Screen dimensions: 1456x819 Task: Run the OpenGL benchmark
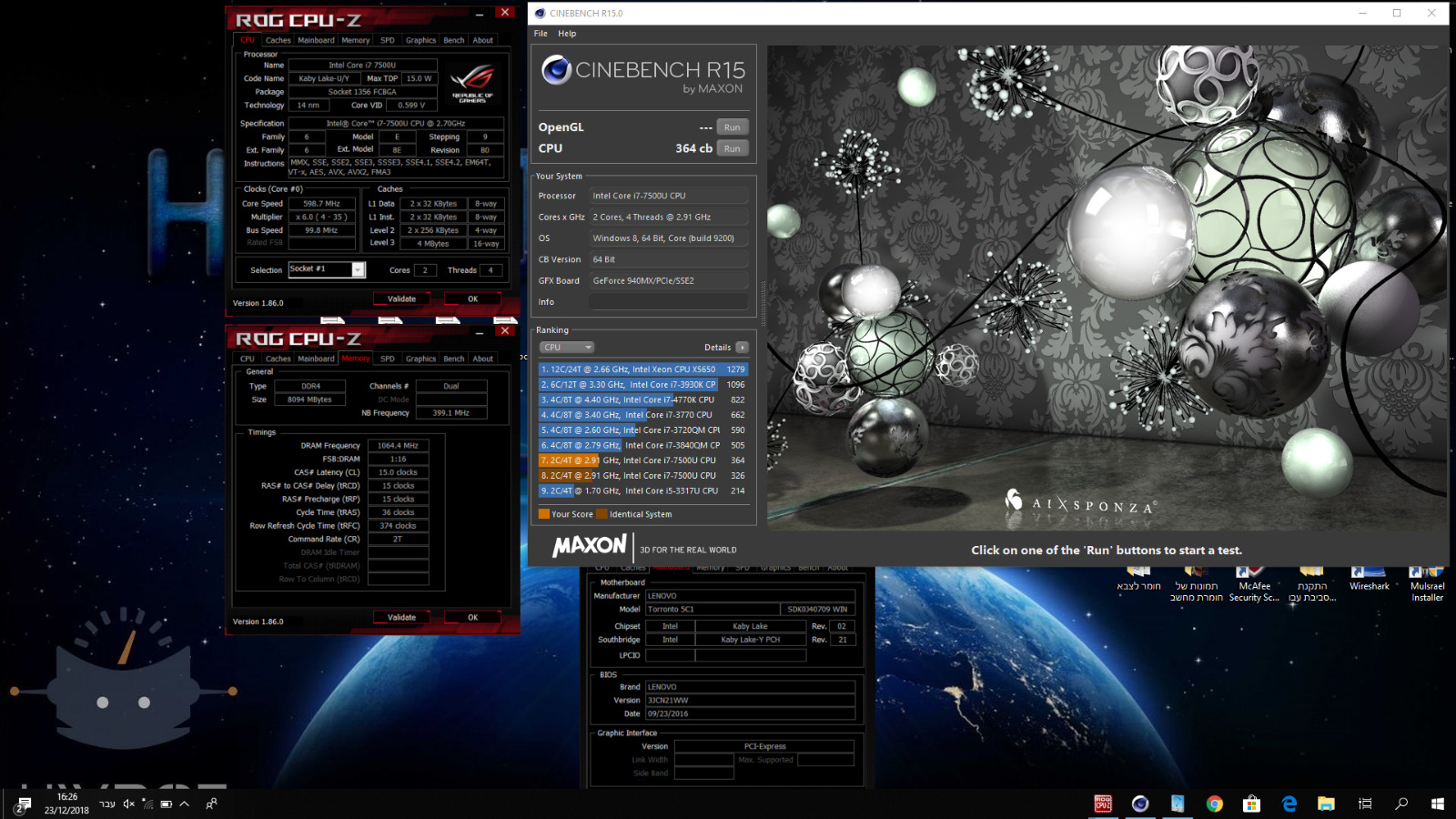[x=733, y=127]
